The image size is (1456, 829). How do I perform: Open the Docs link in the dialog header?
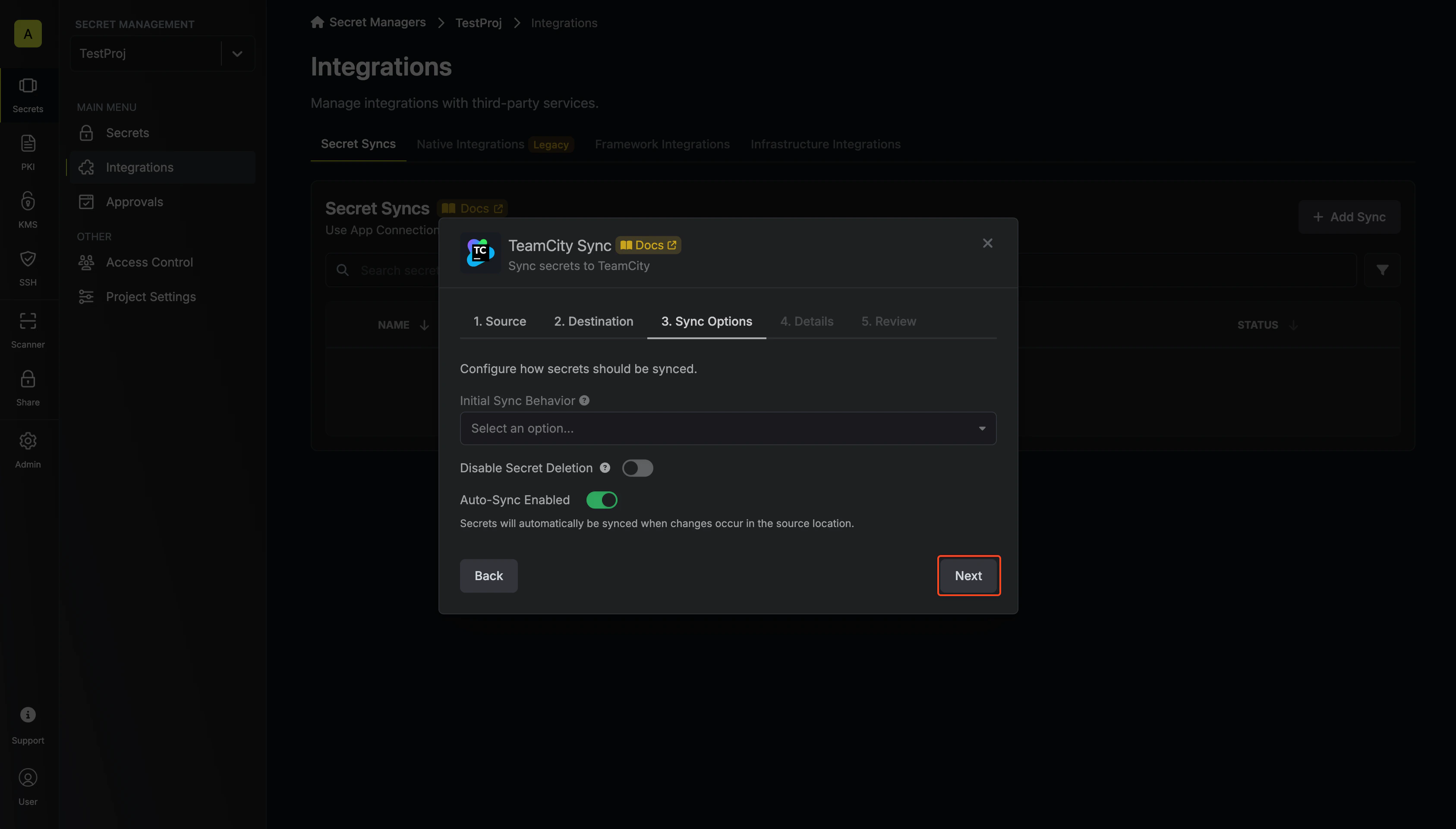[648, 245]
